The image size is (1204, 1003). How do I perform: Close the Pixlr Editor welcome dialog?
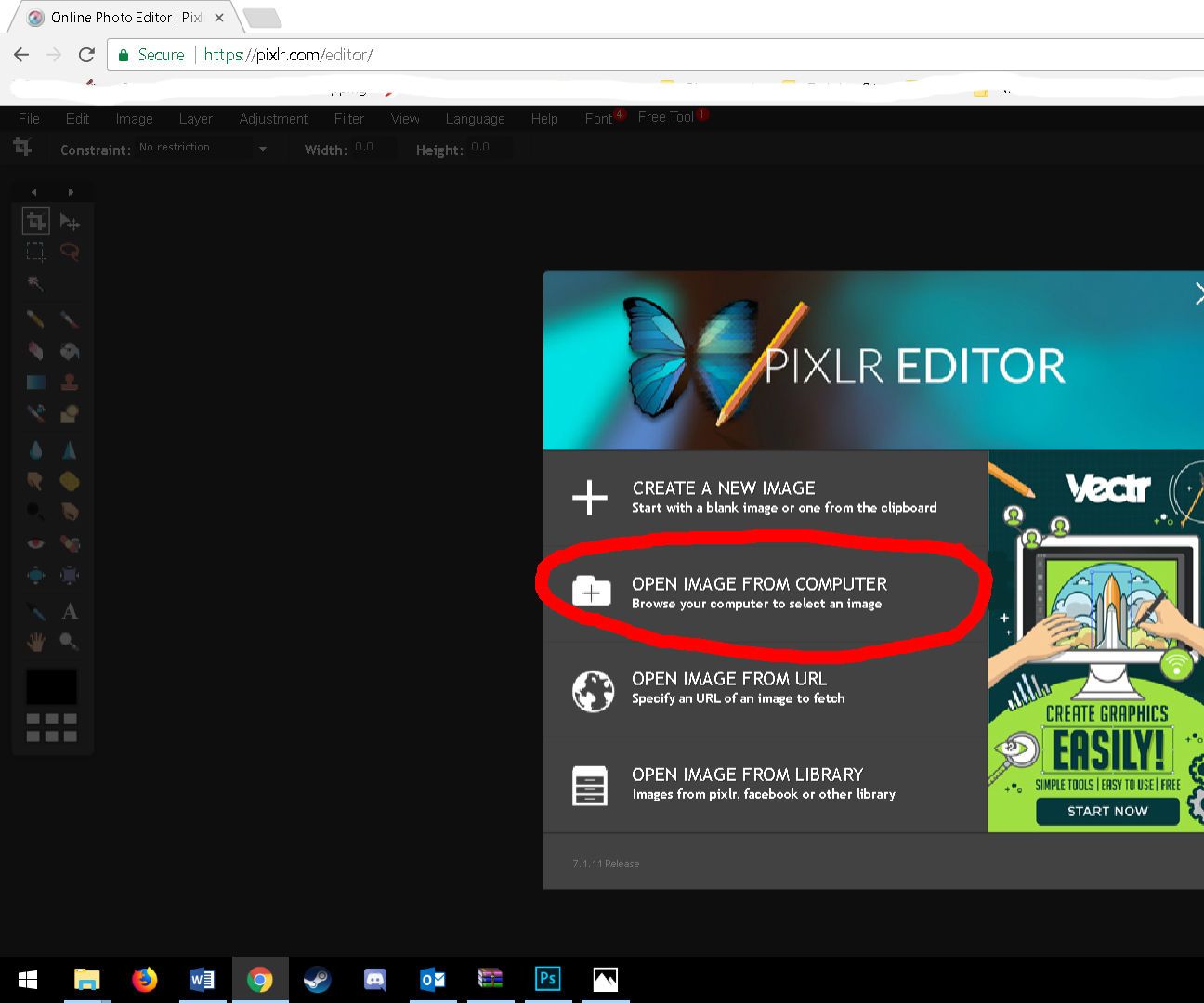point(1198,294)
